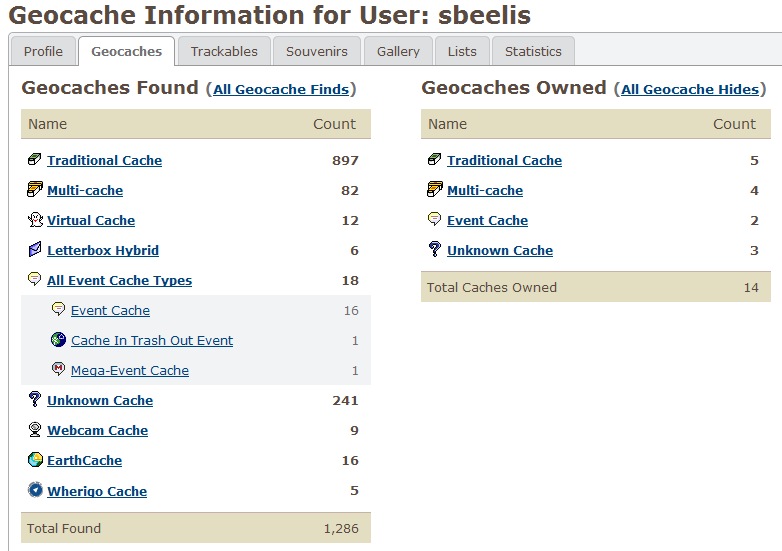Viewport: 782px width, 551px height.
Task: Click the Webcam Cache icon
Action: click(35, 429)
